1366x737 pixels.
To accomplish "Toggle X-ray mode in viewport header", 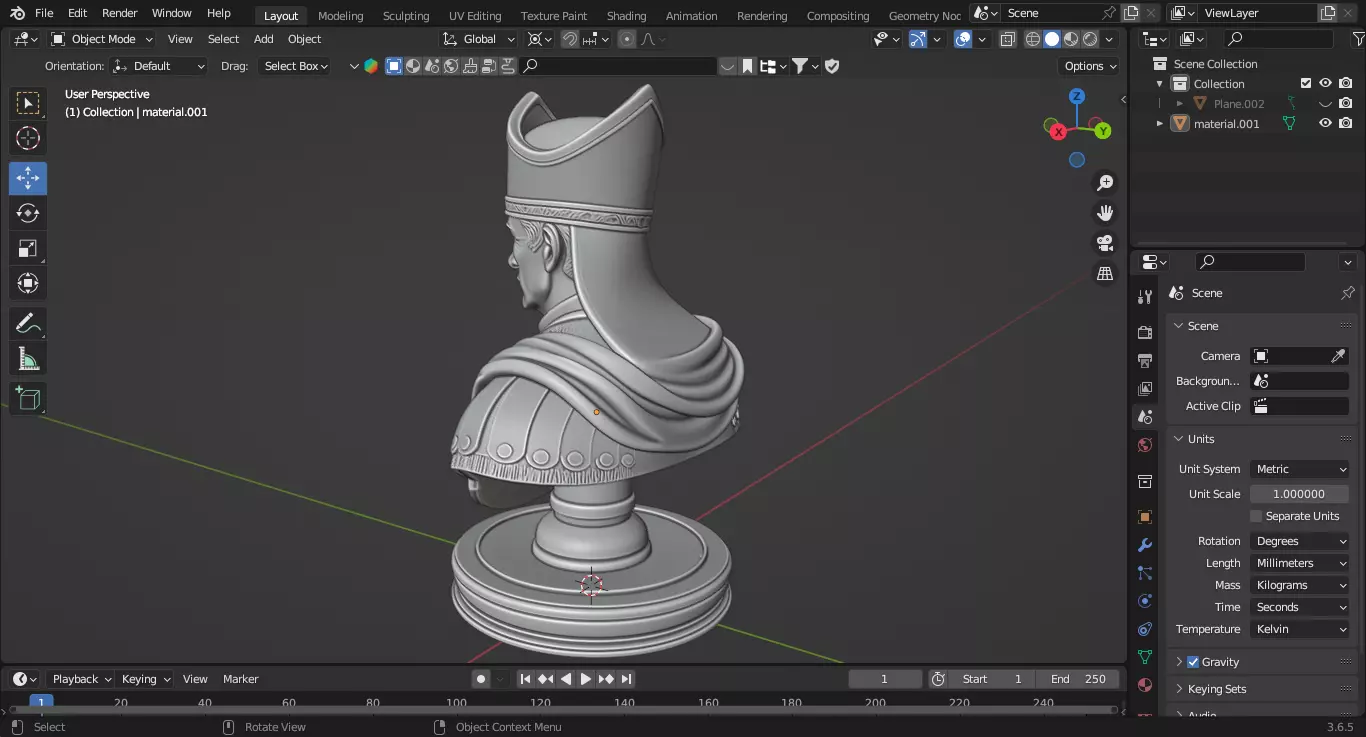I will [x=1007, y=39].
